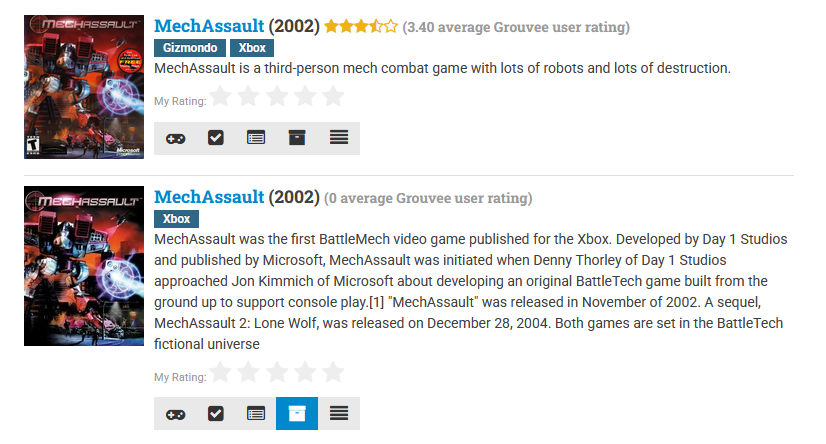Open first MechAssault (2002) title link
This screenshot has height=444, width=826.
209,26
